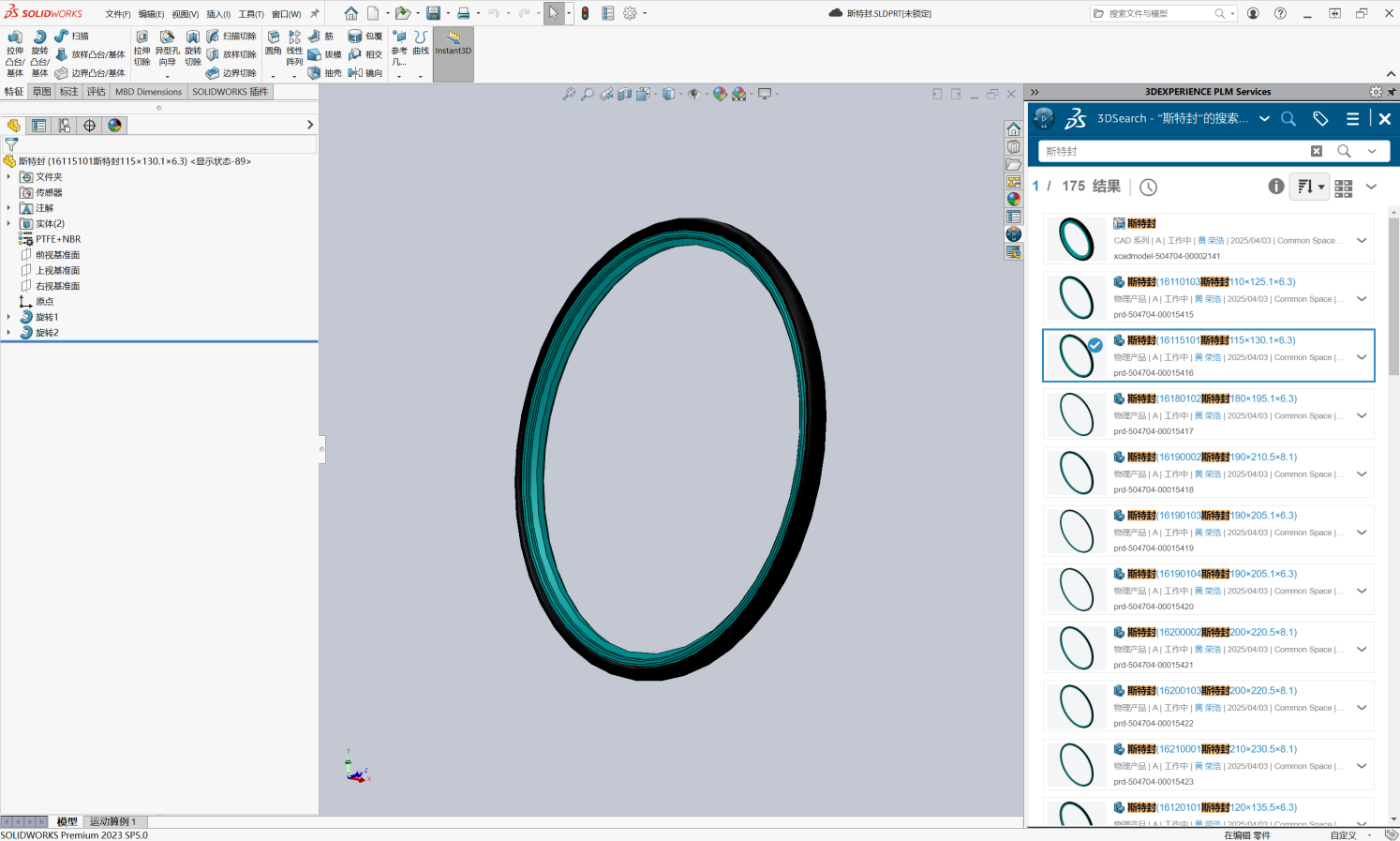
Task: Select the 旋转凸台/基体 revolve boss tool
Action: tap(39, 53)
